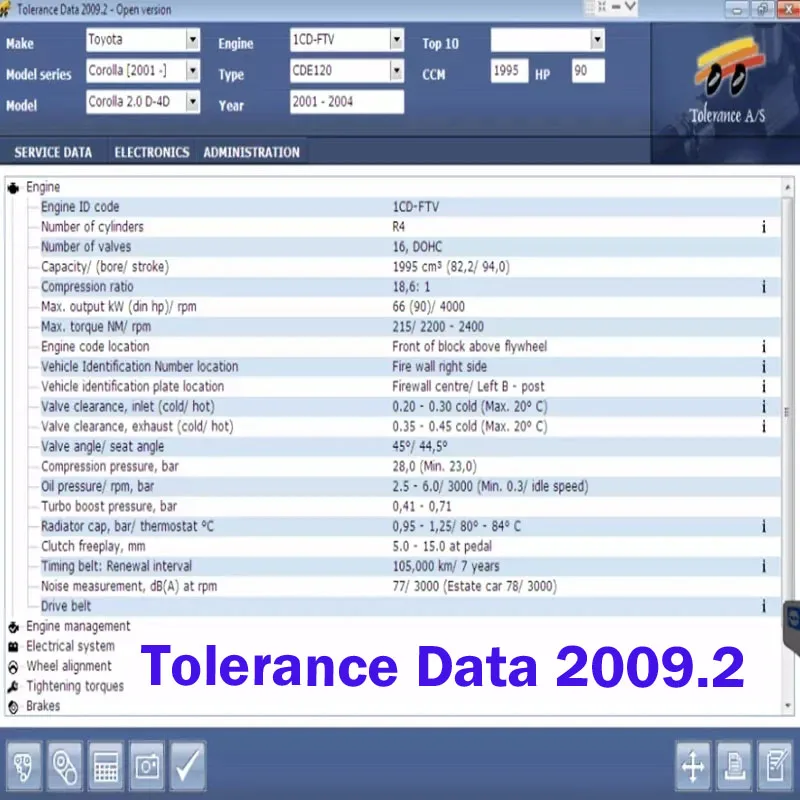800x800 pixels.
Task: Click the notes edit button
Action: [776, 765]
